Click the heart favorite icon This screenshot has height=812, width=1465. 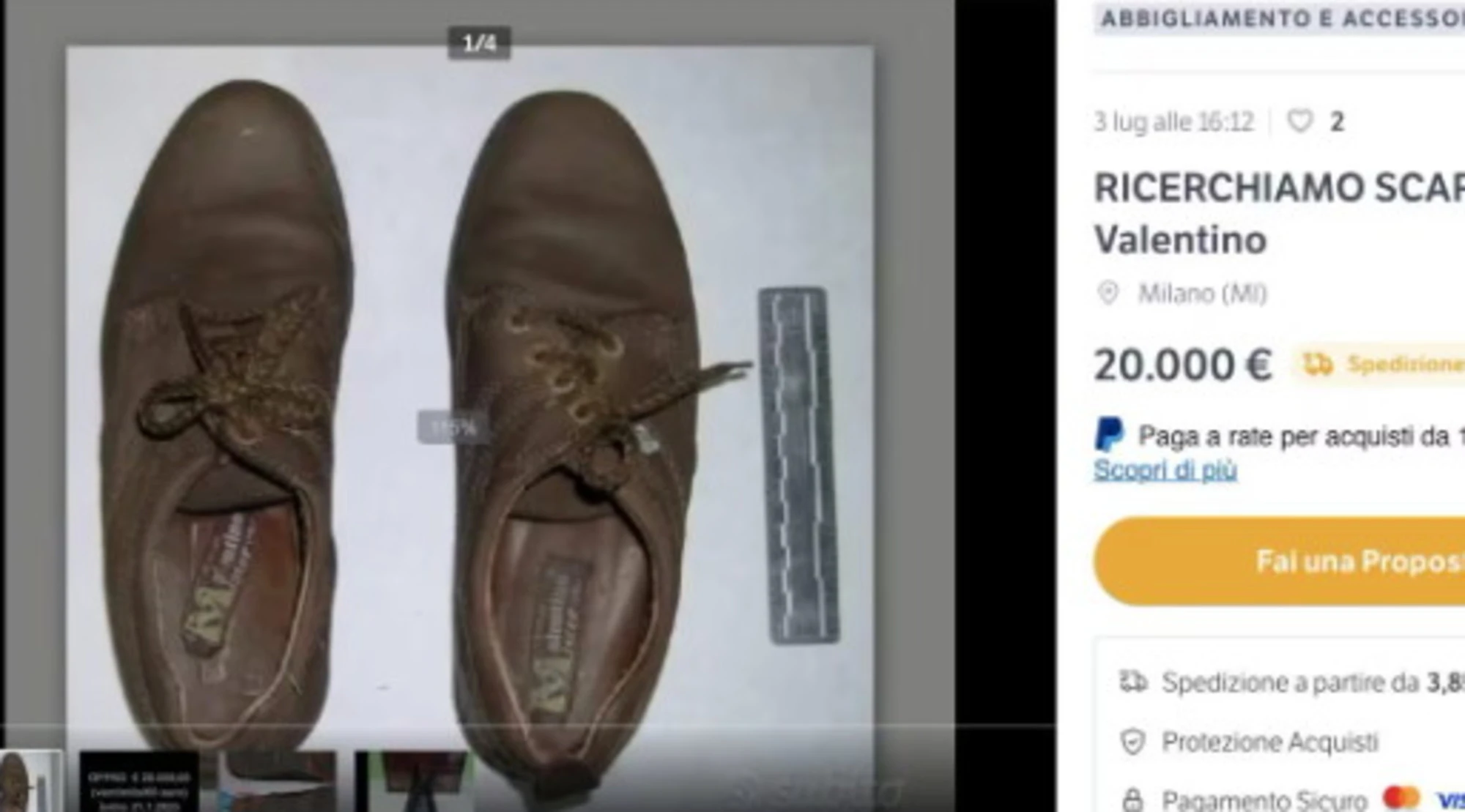tap(1299, 121)
